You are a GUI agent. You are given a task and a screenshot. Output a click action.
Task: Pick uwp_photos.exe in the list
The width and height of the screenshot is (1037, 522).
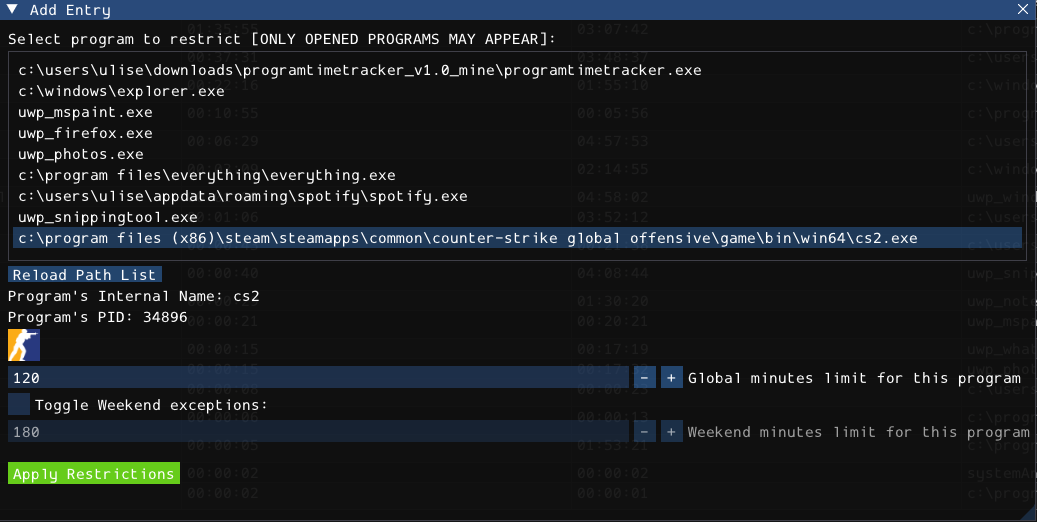coord(517,154)
